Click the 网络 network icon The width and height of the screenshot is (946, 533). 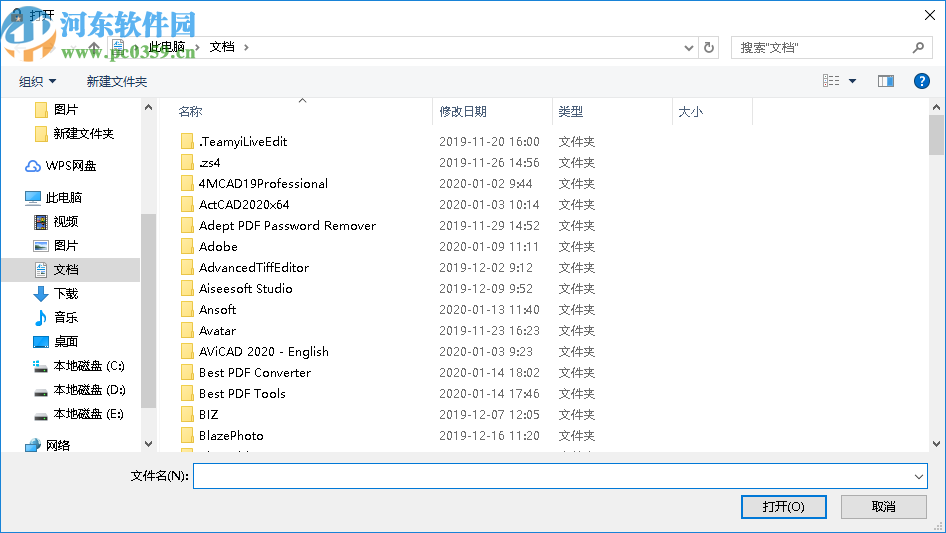tap(33, 445)
